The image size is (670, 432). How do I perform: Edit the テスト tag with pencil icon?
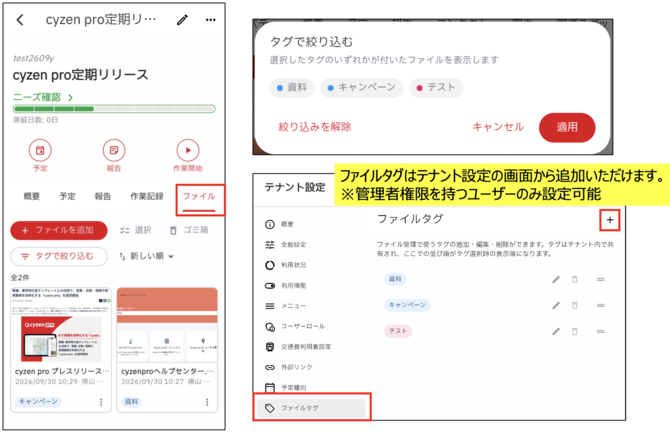click(556, 332)
